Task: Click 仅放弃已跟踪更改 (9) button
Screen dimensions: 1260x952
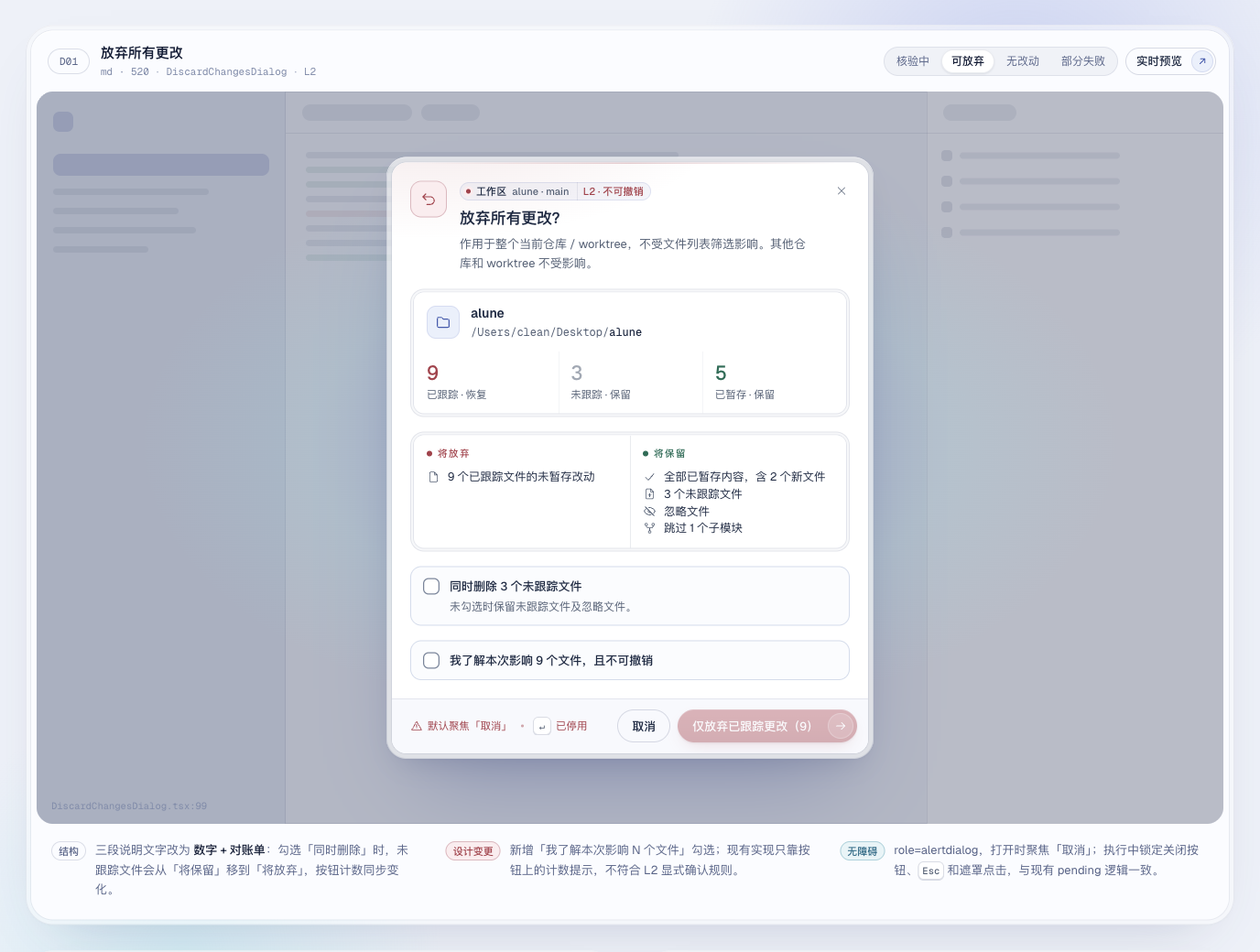Action: click(767, 726)
